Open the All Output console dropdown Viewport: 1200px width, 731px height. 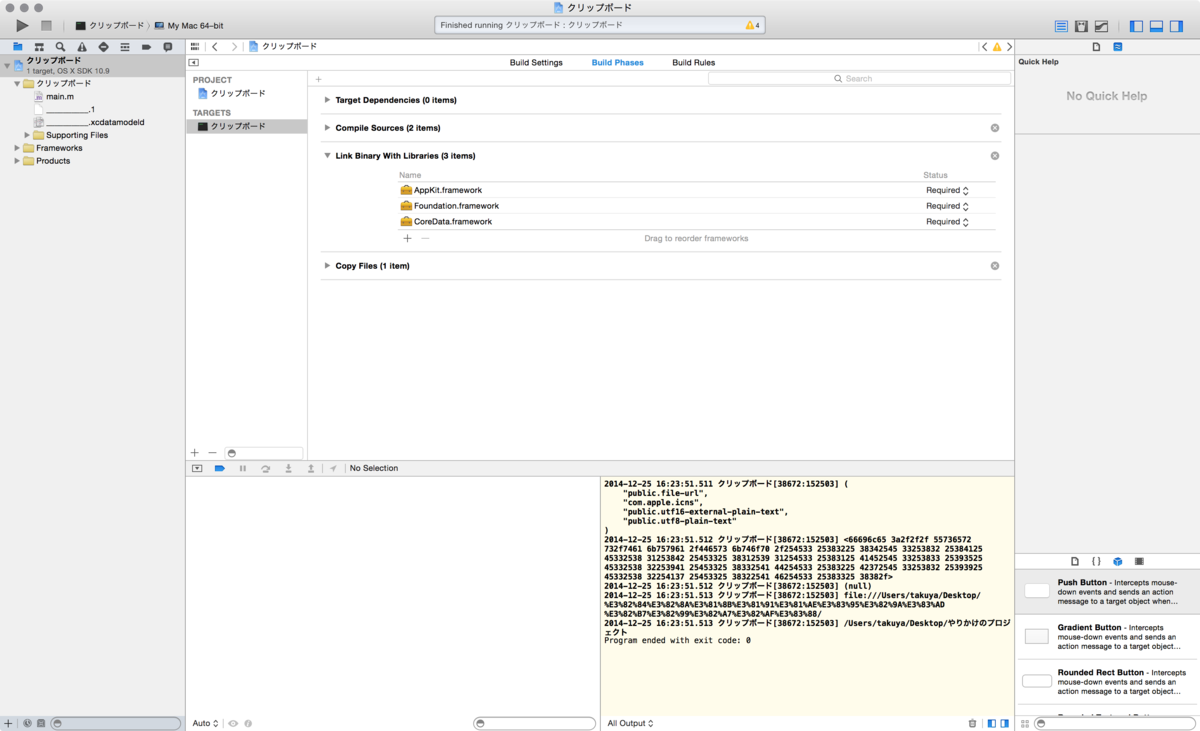[631, 723]
